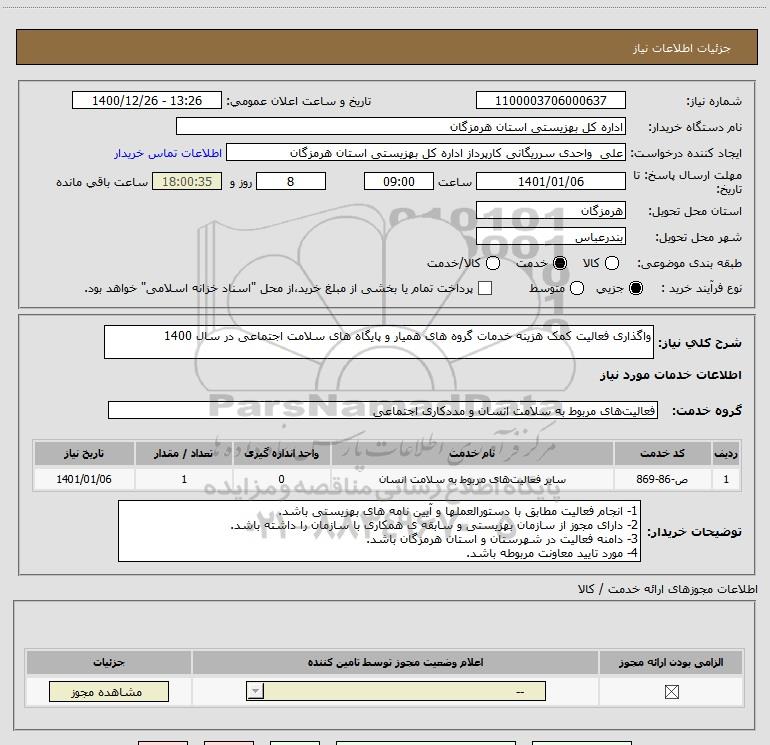Click the deadline time 09:00 field
Viewport: 770px width, 745px height.
(x=399, y=181)
